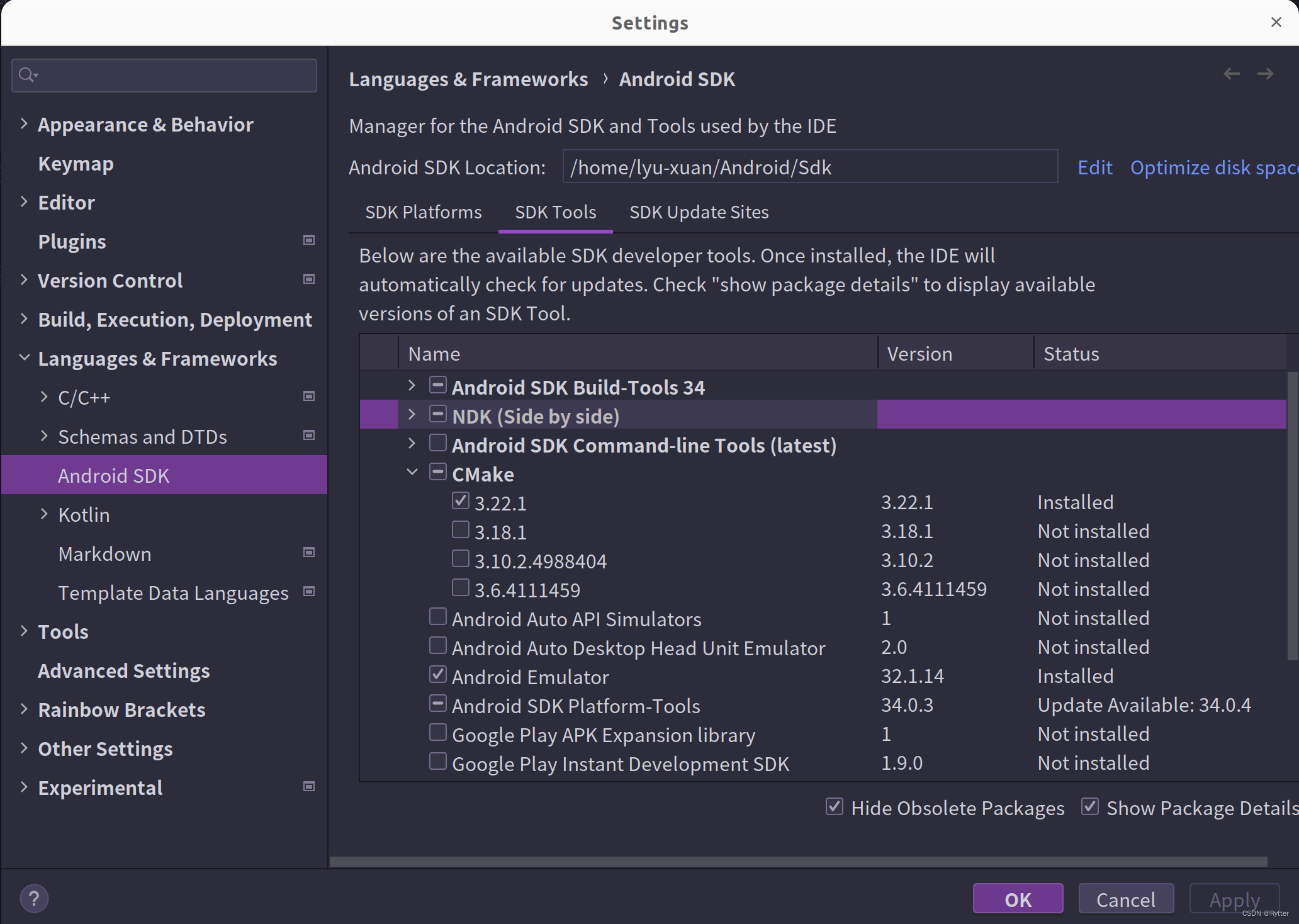
Task: Expand Appearance & Behavior section
Action: (x=24, y=123)
